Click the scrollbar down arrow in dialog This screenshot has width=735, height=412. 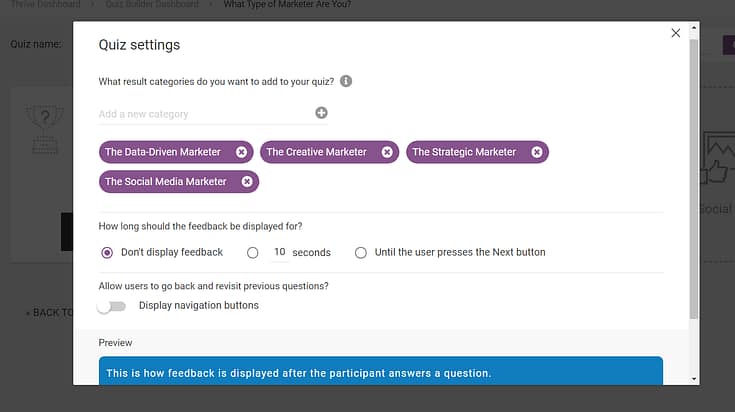point(694,379)
